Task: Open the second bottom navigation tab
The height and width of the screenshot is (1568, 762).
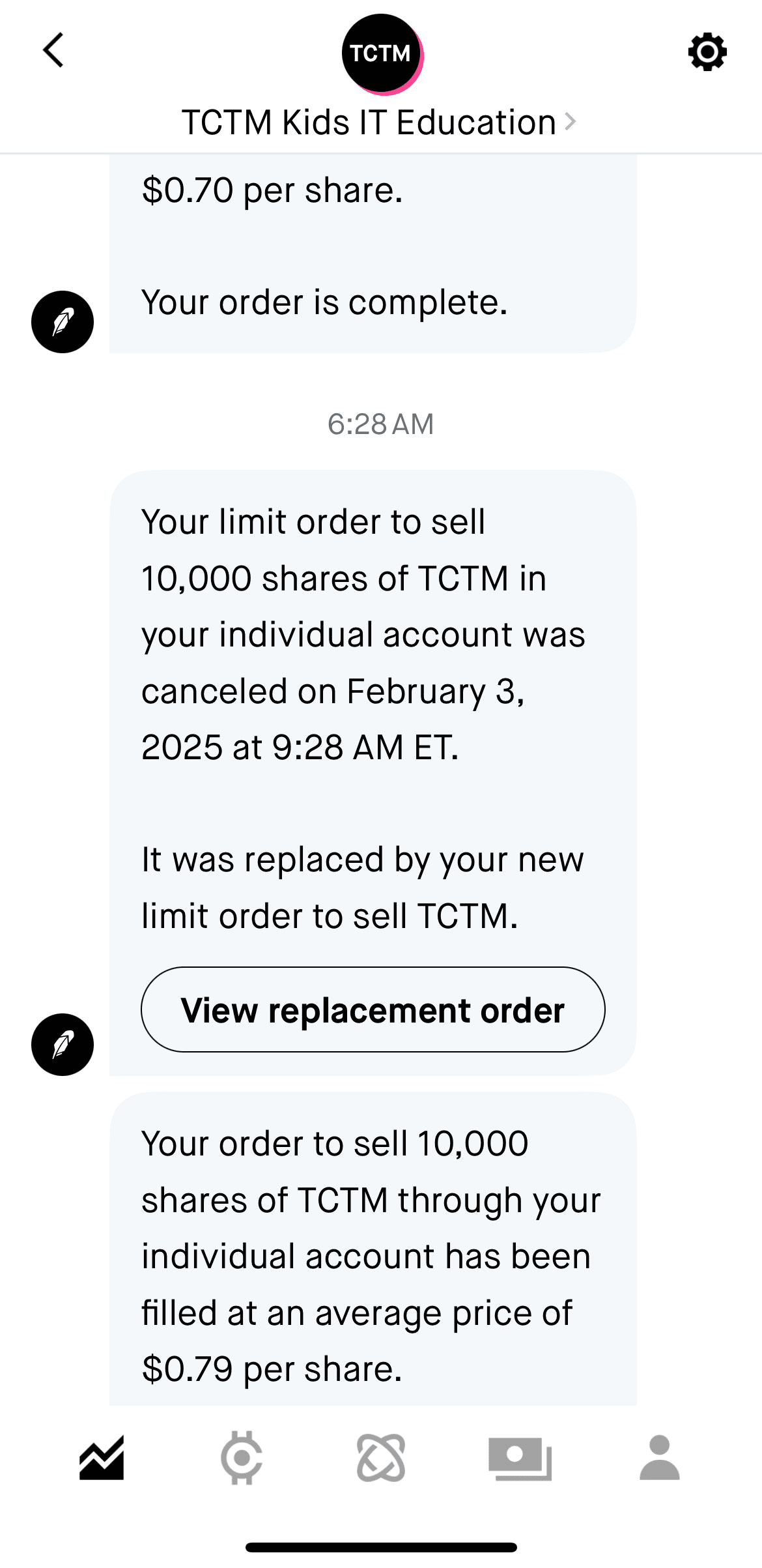Action: point(242,1457)
